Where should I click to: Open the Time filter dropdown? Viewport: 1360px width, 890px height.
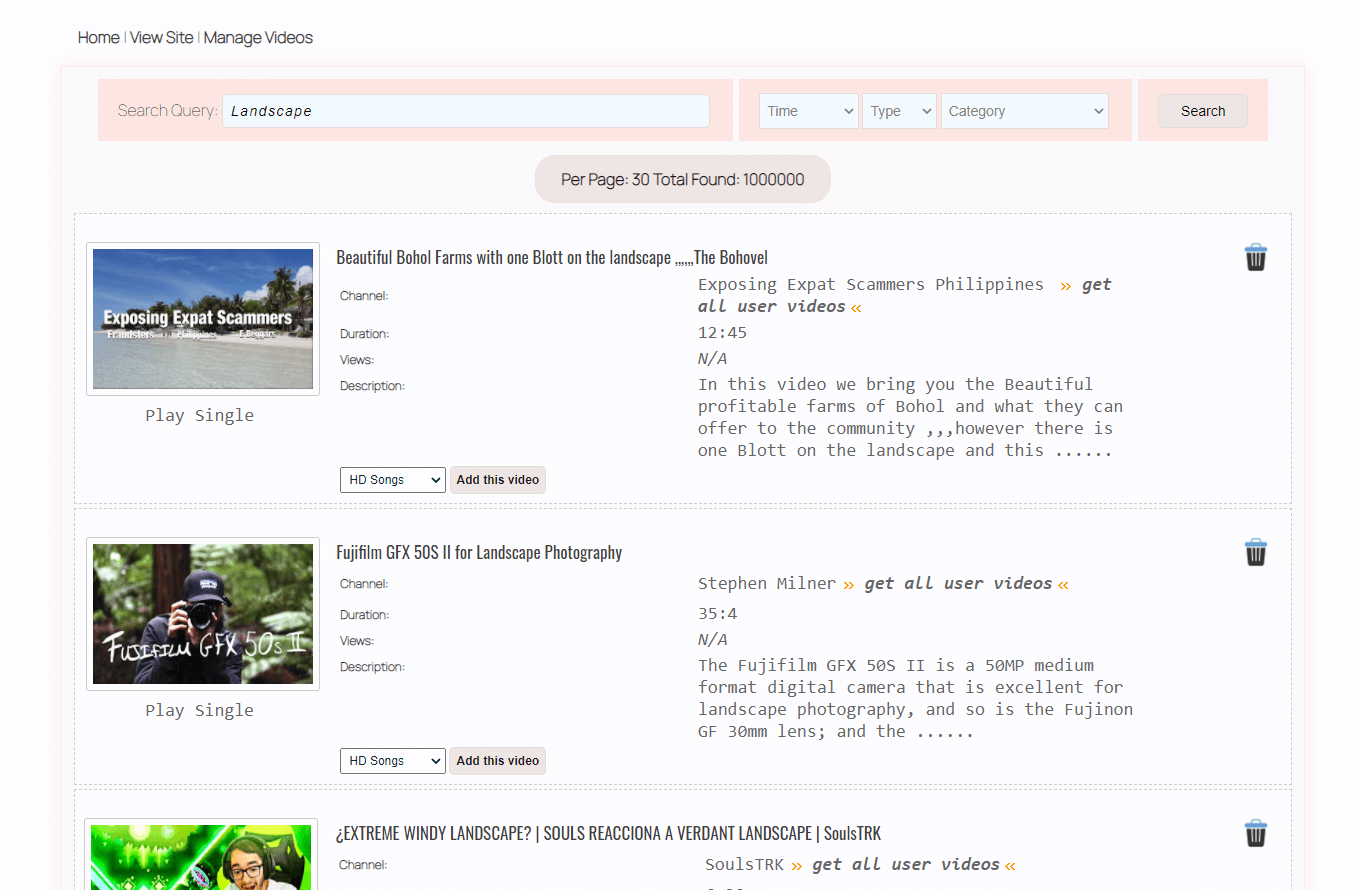[x=808, y=111]
